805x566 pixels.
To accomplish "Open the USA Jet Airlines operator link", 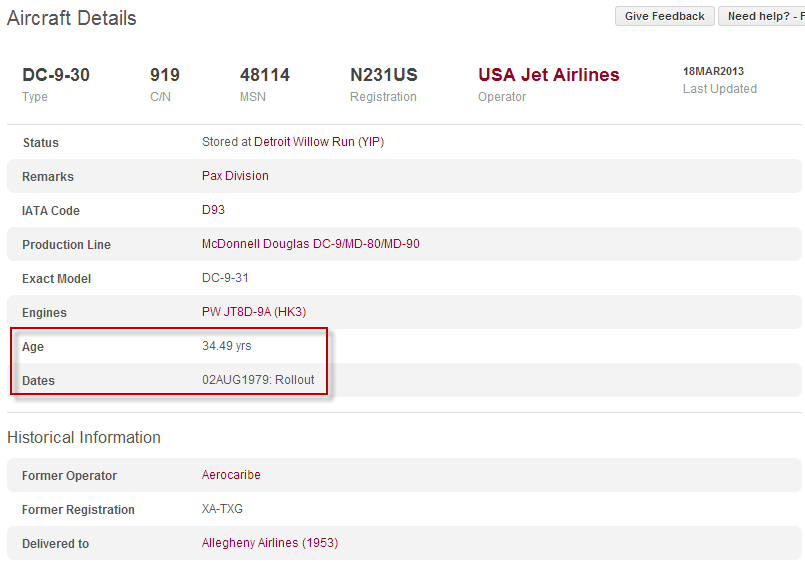I will click(x=548, y=75).
